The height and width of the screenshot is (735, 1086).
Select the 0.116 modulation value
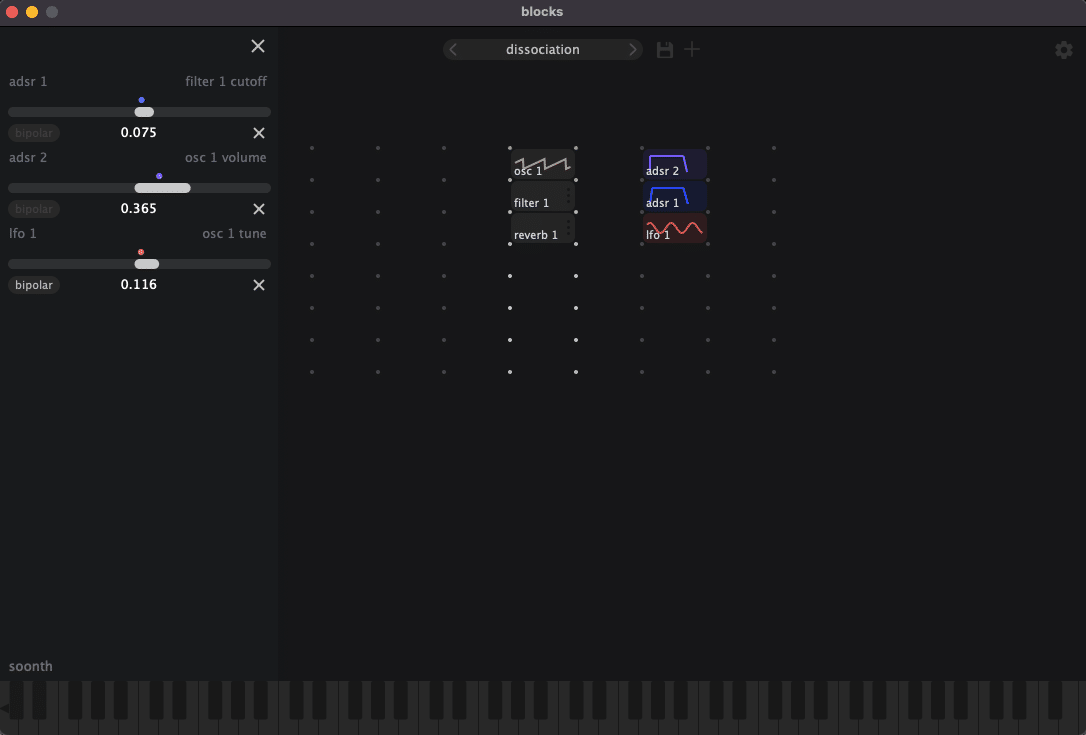(139, 285)
